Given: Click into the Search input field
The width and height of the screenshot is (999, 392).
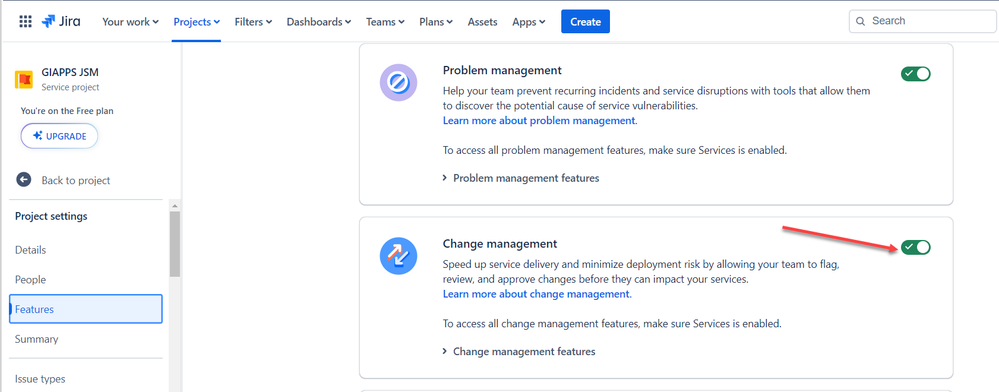Looking at the screenshot, I should (923, 21).
